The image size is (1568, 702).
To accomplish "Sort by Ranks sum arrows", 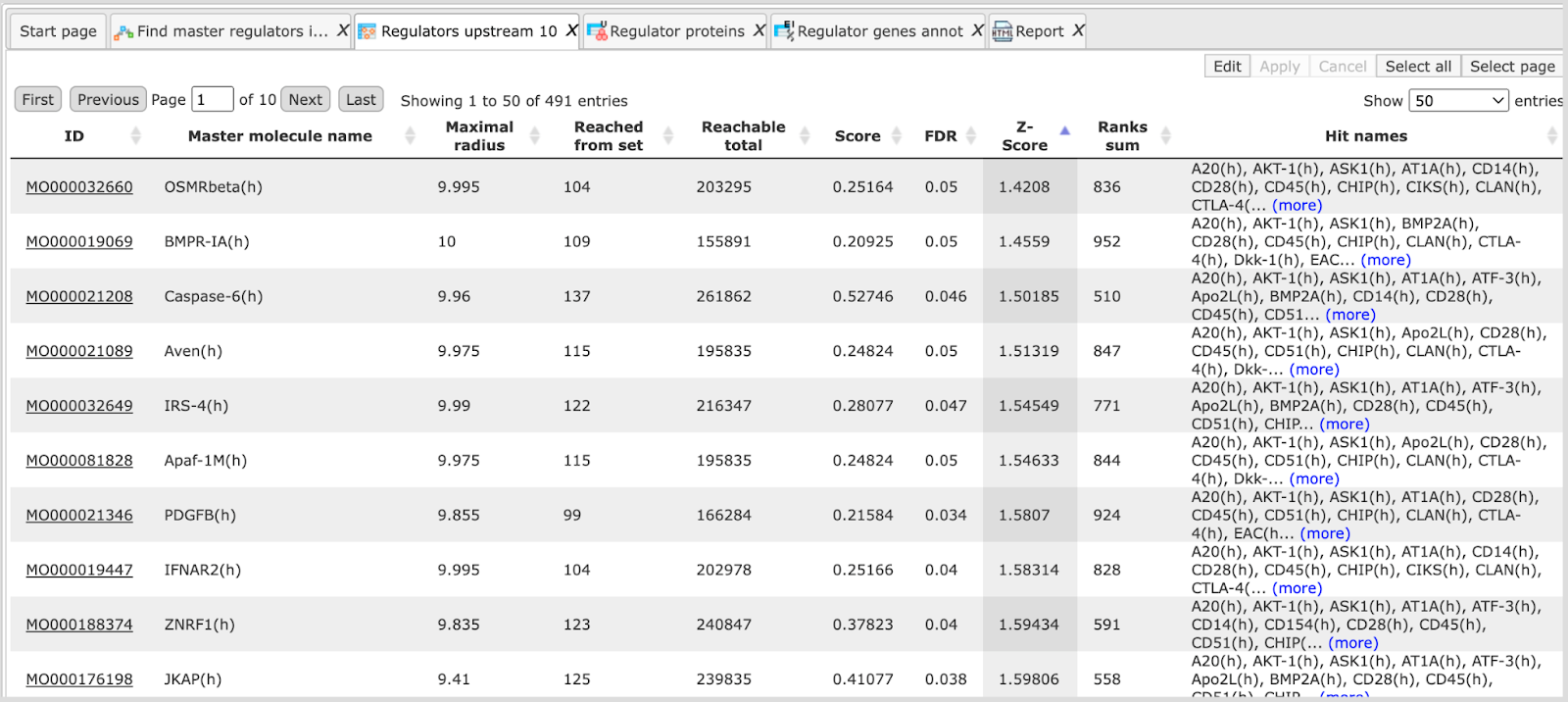I will pyautogui.click(x=1165, y=136).
